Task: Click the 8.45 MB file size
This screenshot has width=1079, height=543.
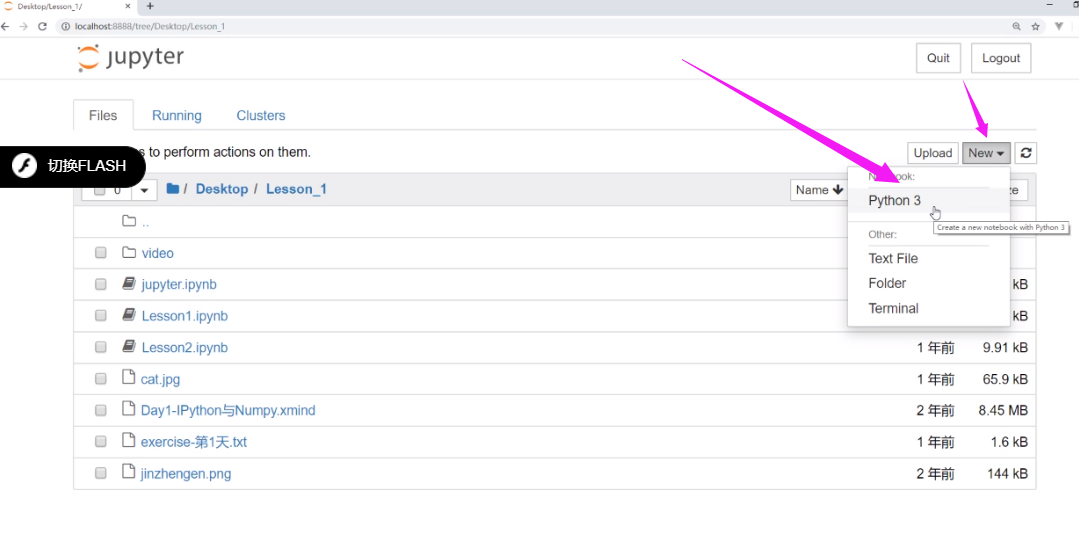Action: [1003, 411]
